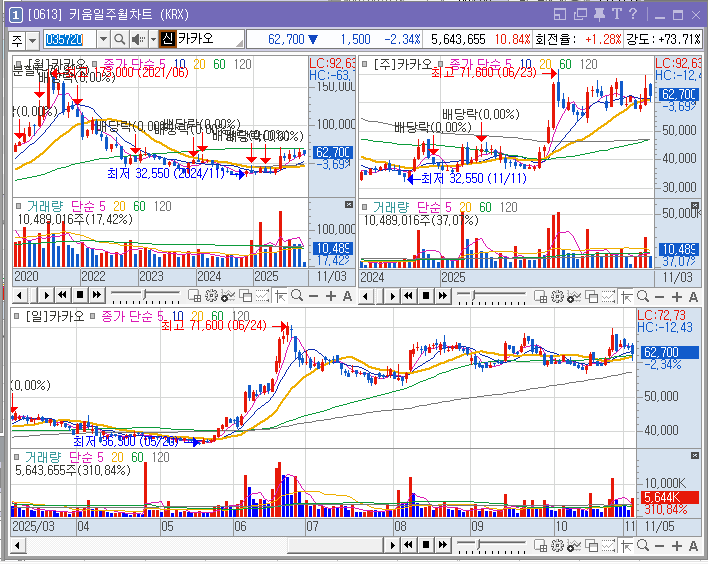
Task: Click the daily chart zoom slider
Action: 491,546
